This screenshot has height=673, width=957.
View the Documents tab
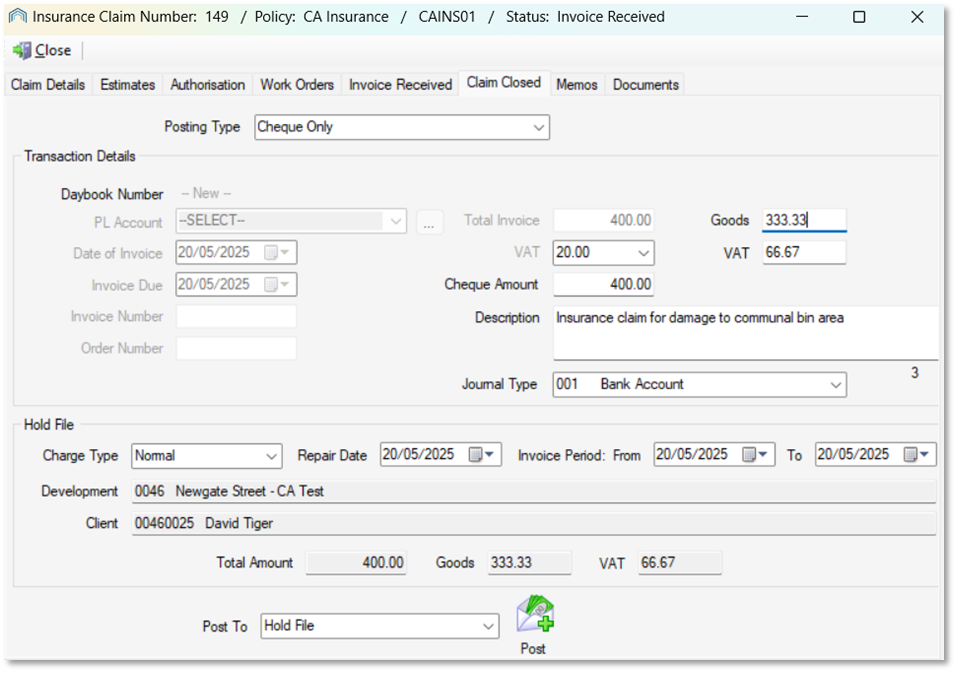click(x=646, y=85)
